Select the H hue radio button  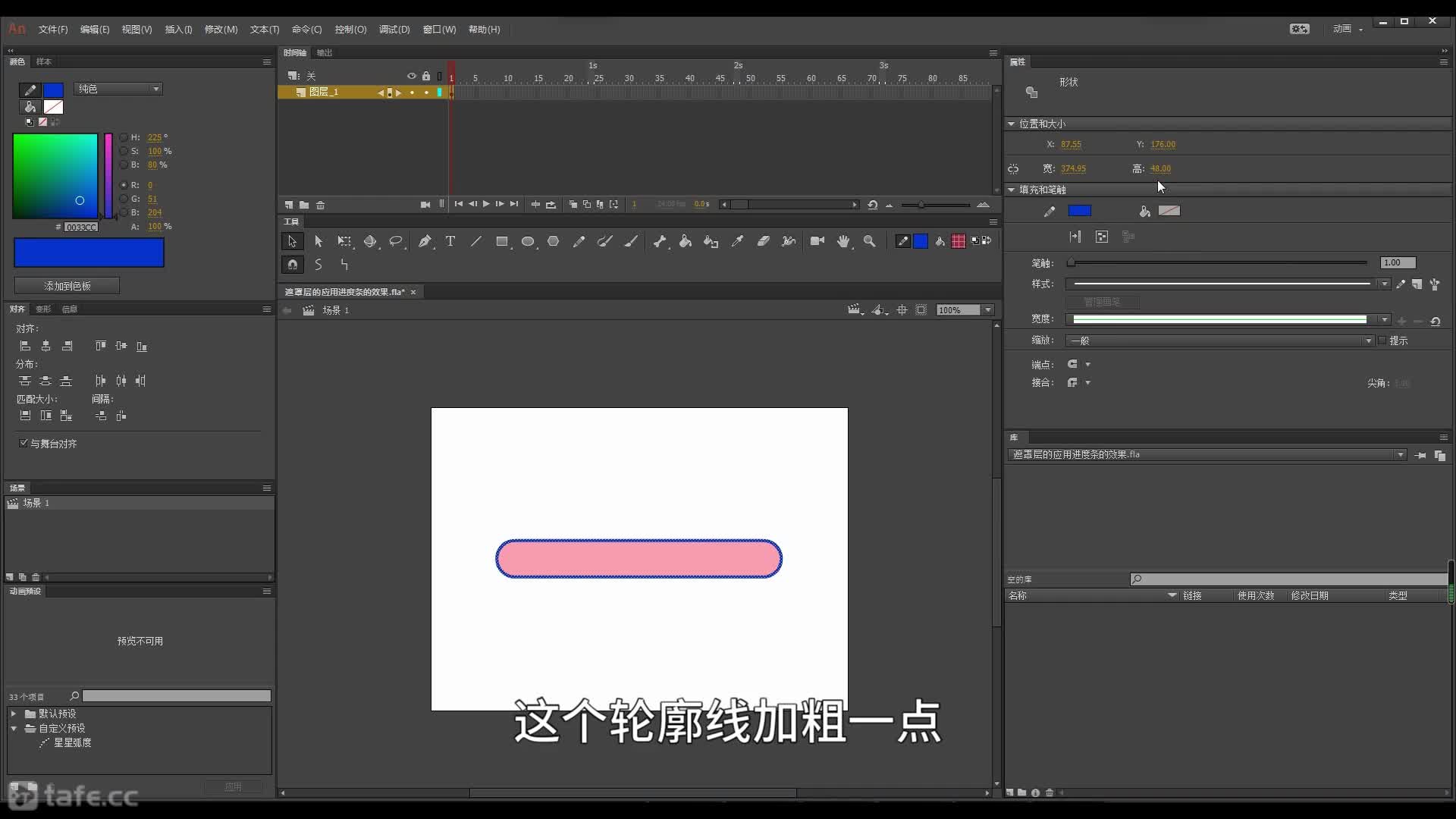(x=124, y=137)
